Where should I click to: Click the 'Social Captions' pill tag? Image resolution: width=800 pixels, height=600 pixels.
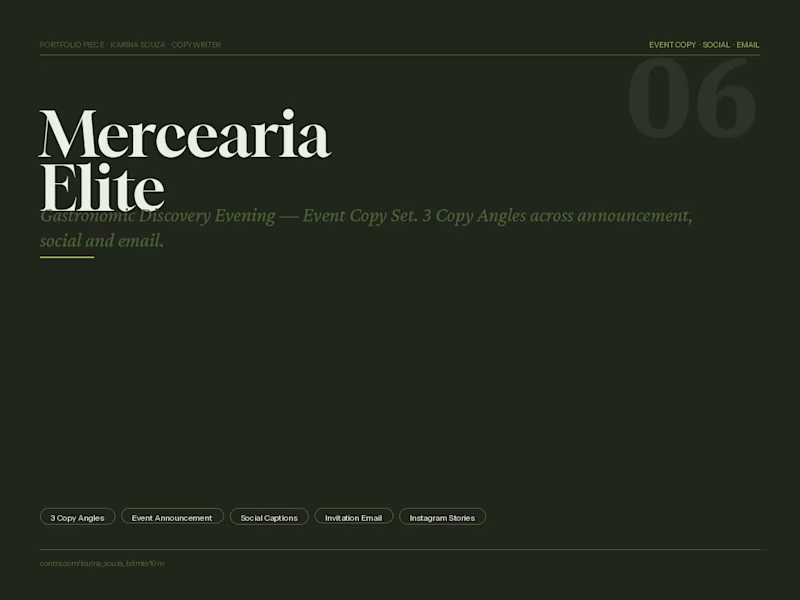click(269, 517)
